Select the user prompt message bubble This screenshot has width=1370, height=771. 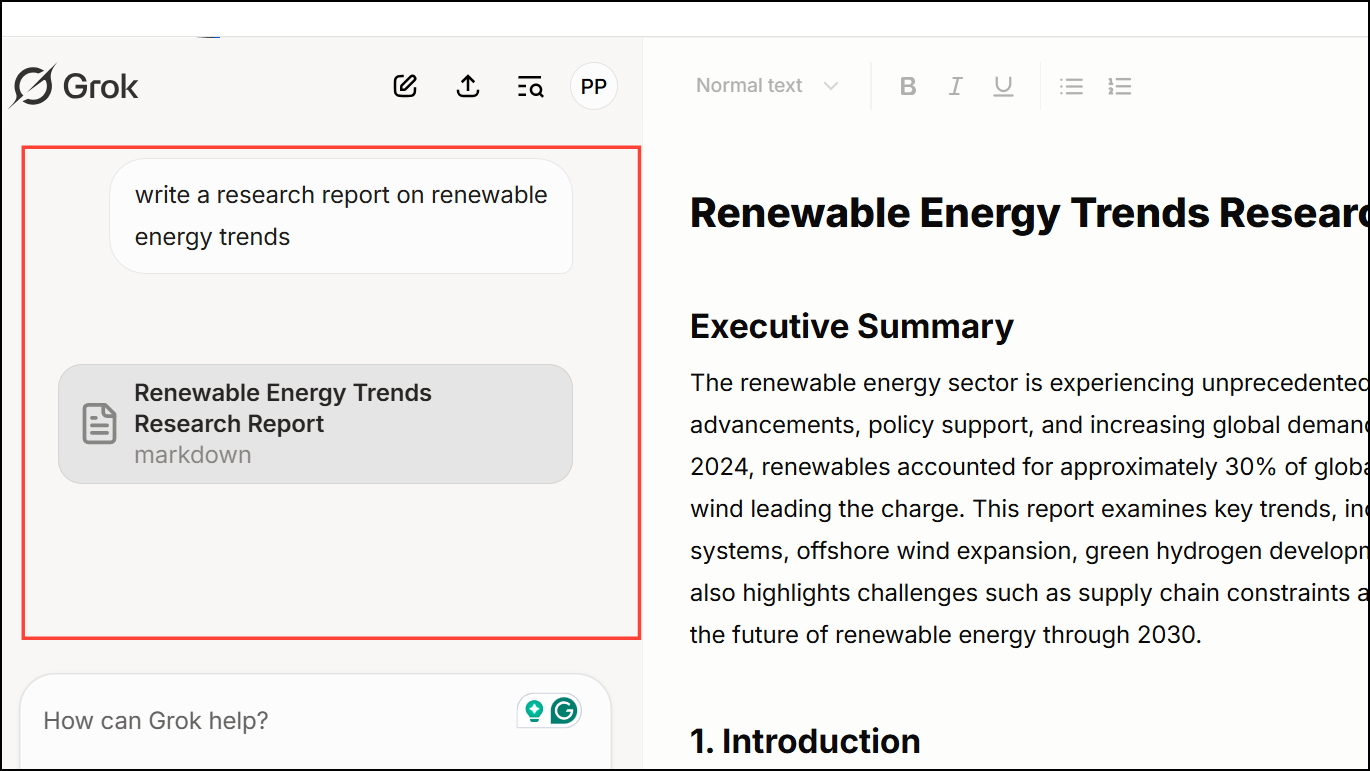(x=341, y=216)
